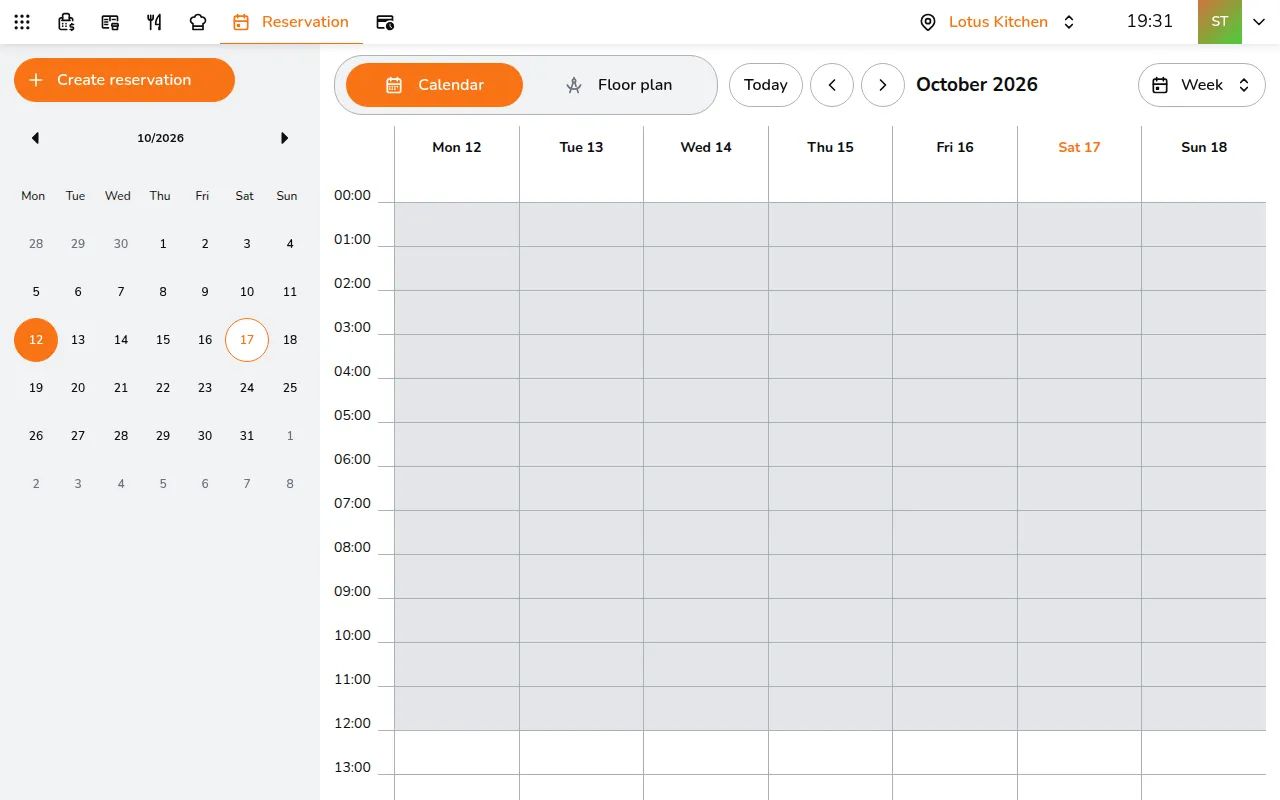Click the 10/2026 month label
1280x800 pixels.
click(x=160, y=138)
